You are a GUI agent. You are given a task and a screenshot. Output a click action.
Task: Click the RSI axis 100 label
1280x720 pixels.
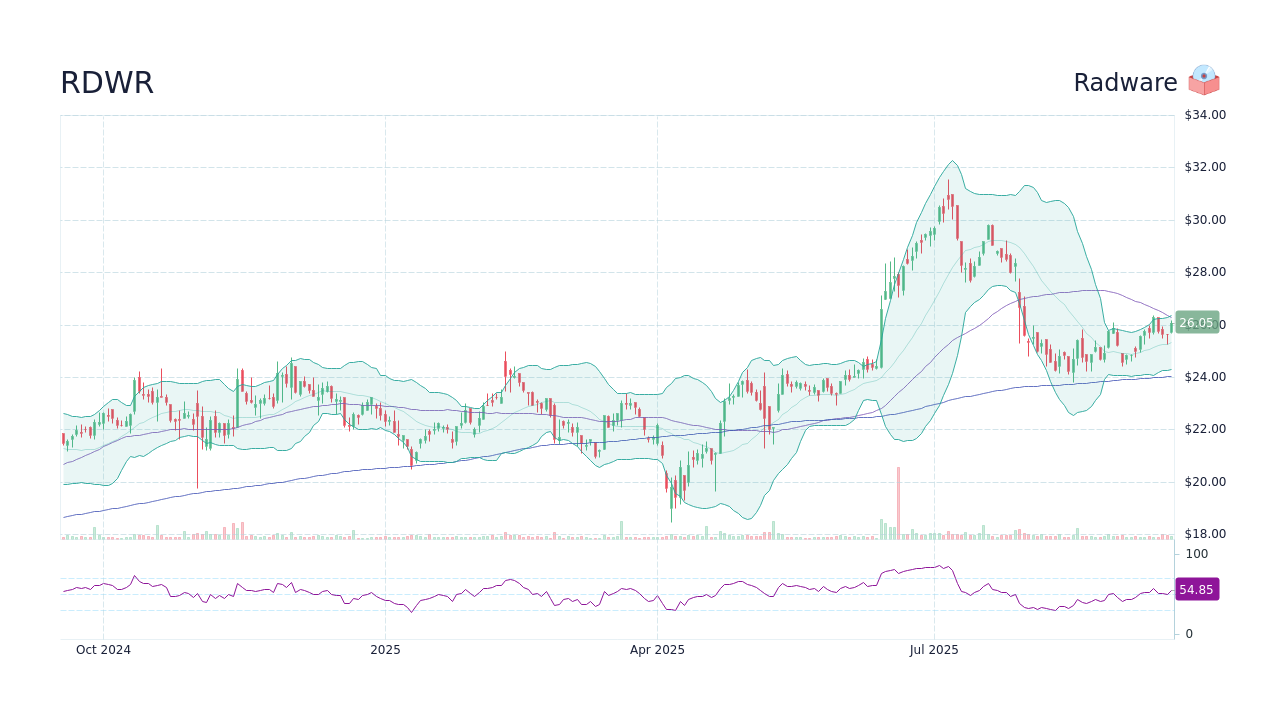click(x=1197, y=554)
